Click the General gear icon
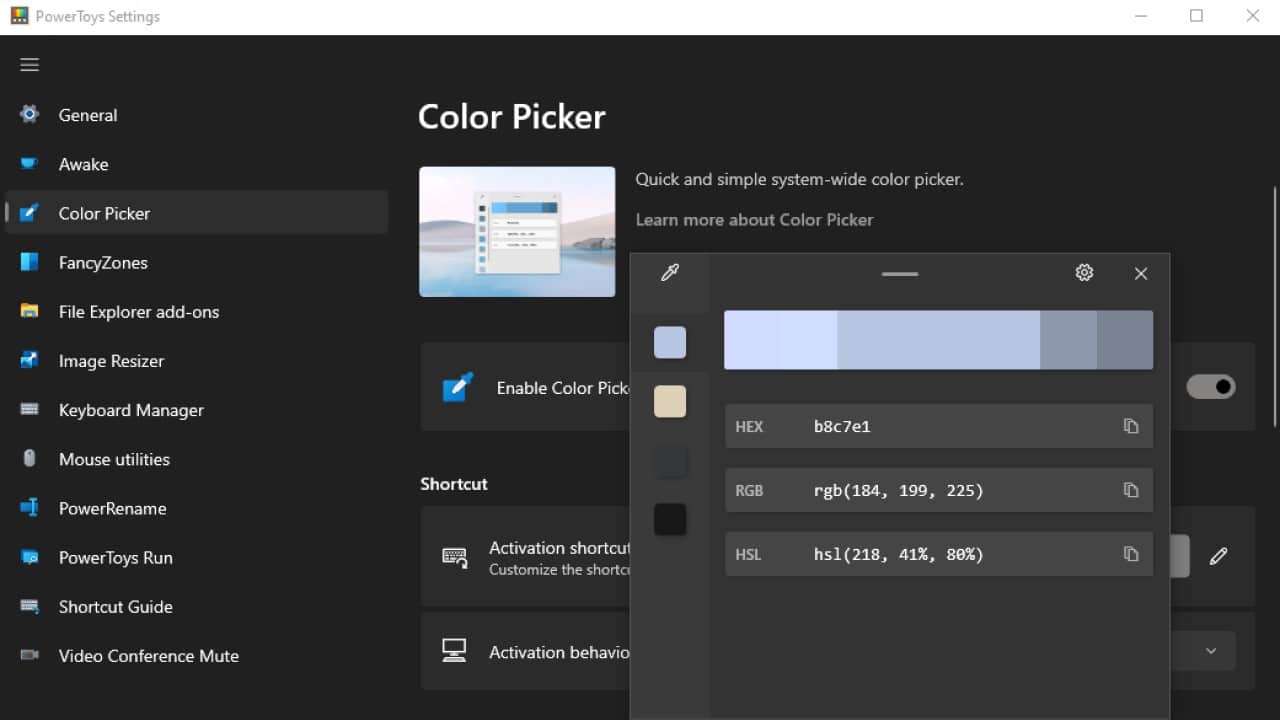This screenshot has width=1280, height=720. click(x=29, y=114)
